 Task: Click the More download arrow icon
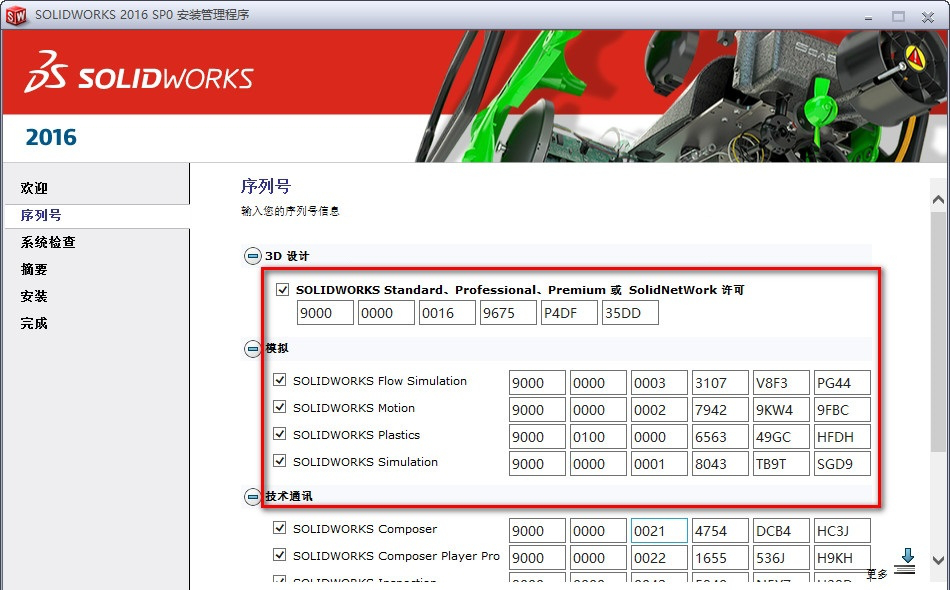pyautogui.click(x=905, y=561)
